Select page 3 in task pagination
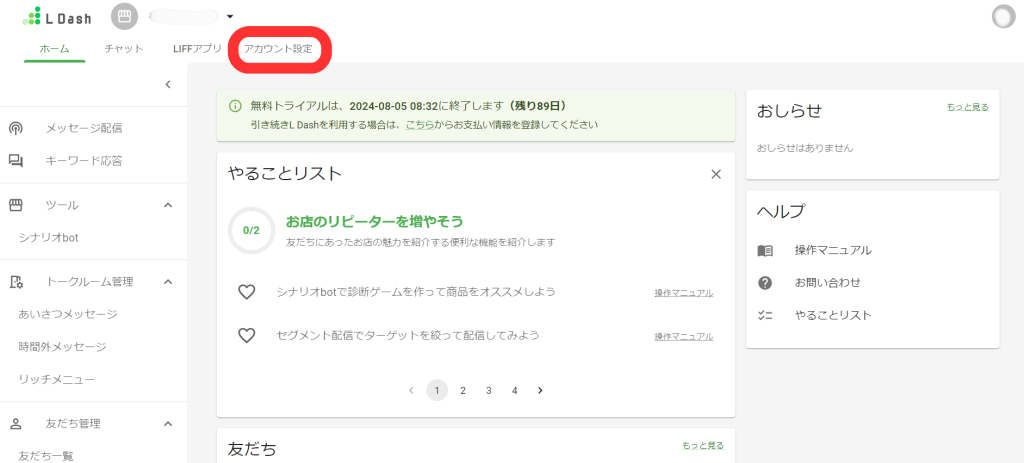 click(x=488, y=391)
